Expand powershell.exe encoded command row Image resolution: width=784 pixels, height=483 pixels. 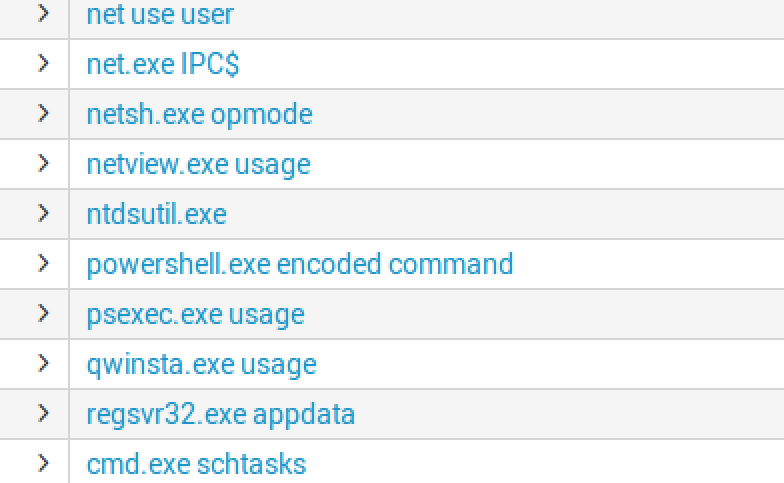click(x=43, y=263)
